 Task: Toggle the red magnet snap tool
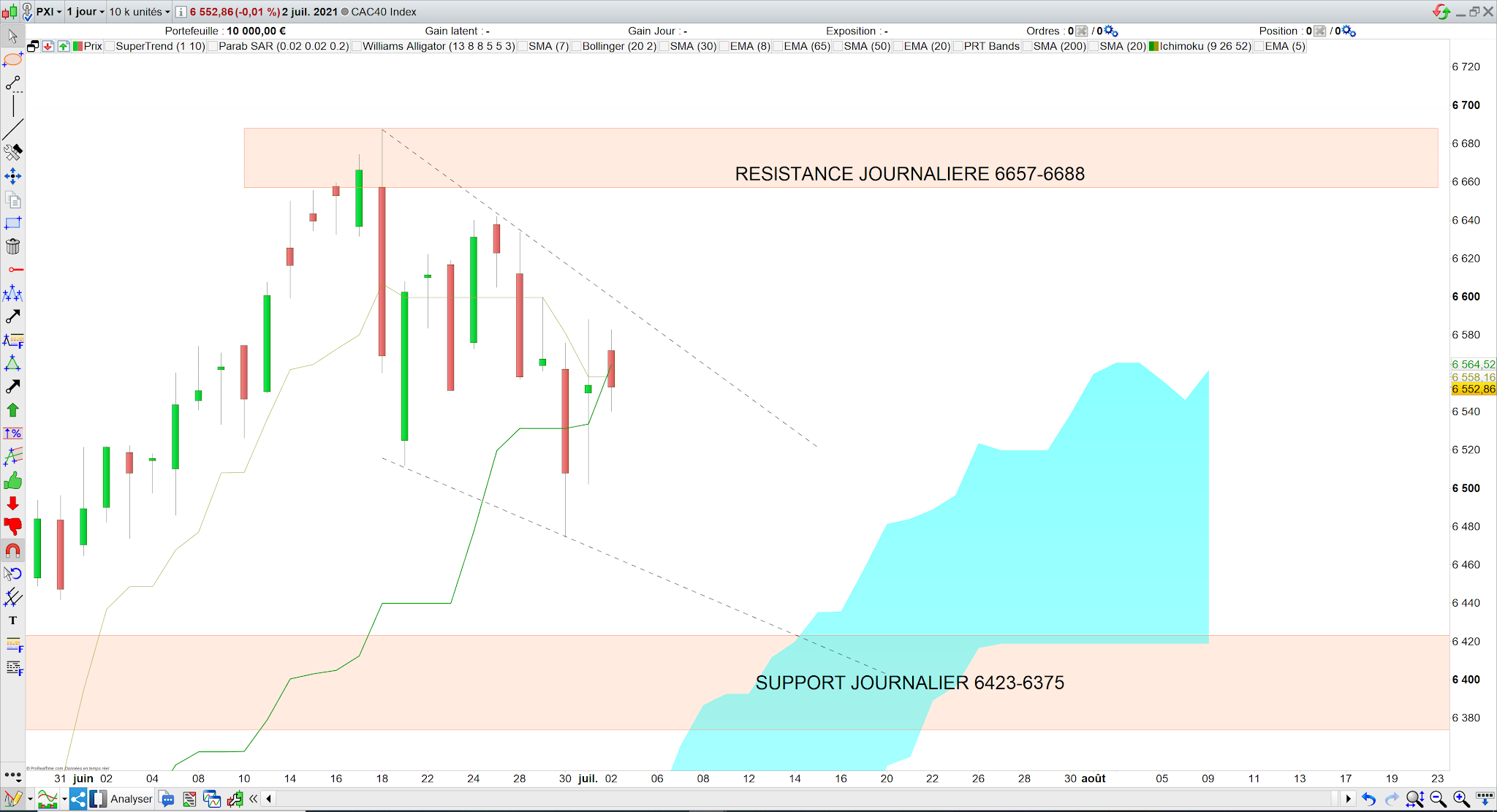[x=12, y=550]
